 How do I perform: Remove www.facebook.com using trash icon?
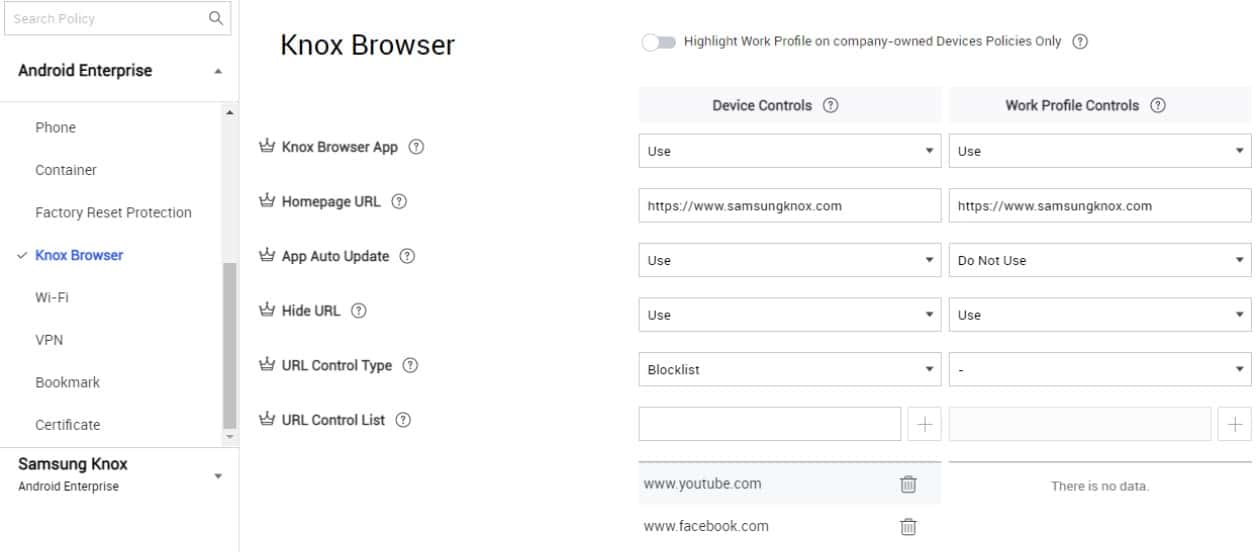tap(908, 526)
